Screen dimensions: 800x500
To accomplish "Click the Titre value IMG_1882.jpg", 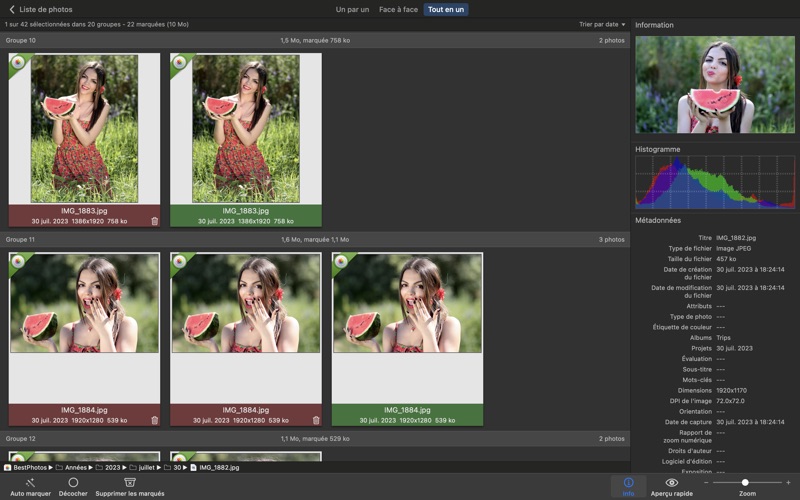I will pyautogui.click(x=736, y=238).
